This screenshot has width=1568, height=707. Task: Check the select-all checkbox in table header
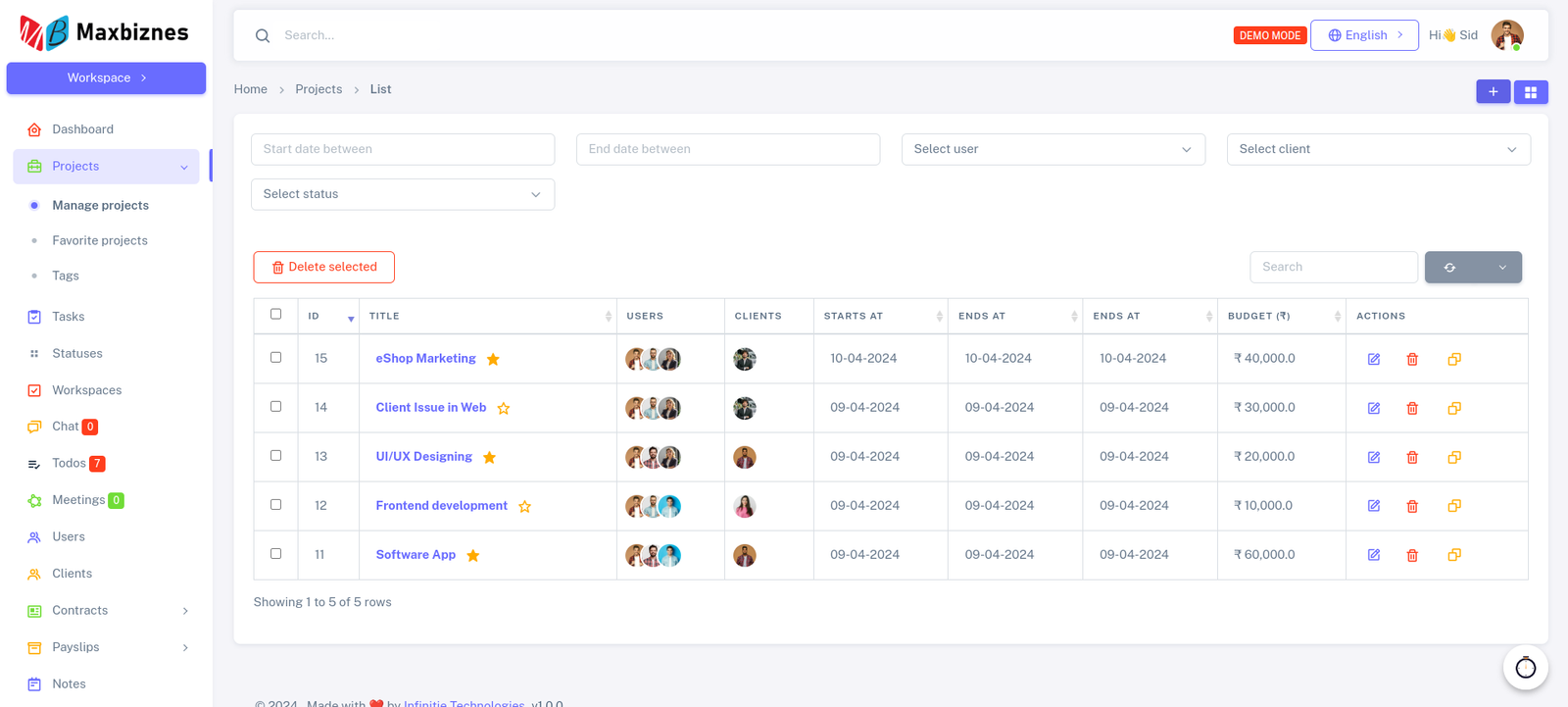[x=275, y=314]
